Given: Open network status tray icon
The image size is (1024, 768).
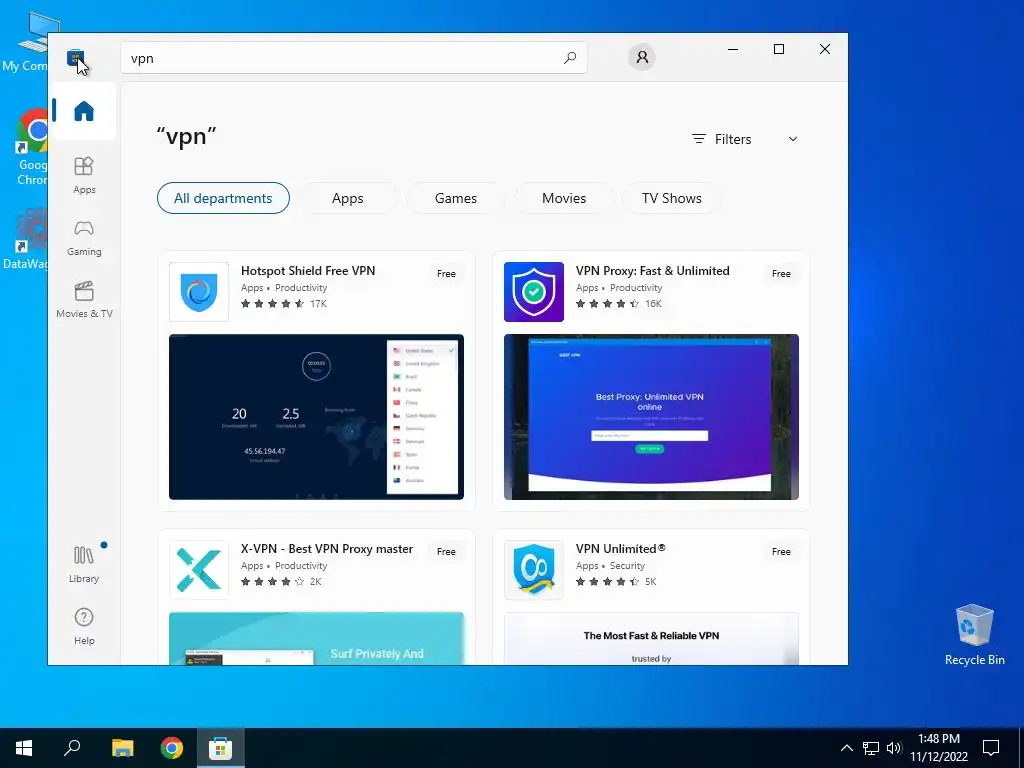Looking at the screenshot, I should (x=871, y=748).
